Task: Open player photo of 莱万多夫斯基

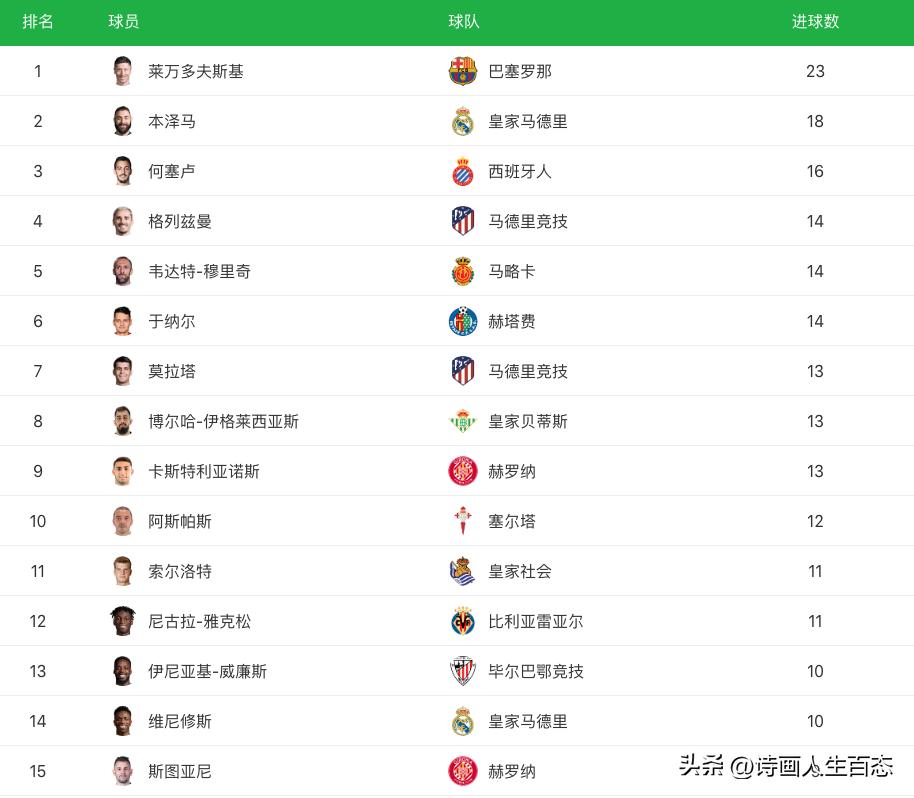Action: (123, 71)
